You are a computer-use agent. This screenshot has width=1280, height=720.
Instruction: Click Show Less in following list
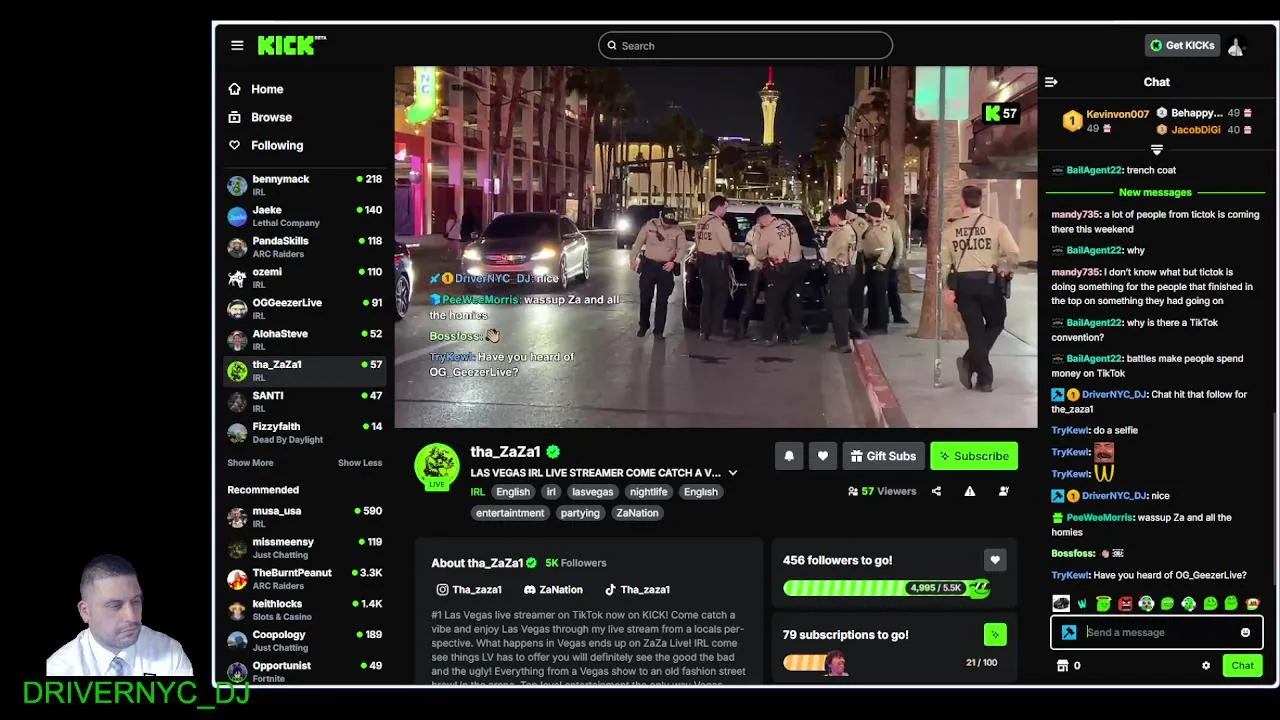[360, 463]
